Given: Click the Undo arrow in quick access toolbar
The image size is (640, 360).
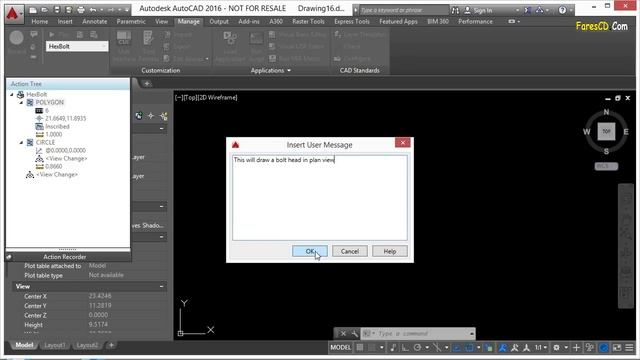Looking at the screenshot, I should click(93, 10).
